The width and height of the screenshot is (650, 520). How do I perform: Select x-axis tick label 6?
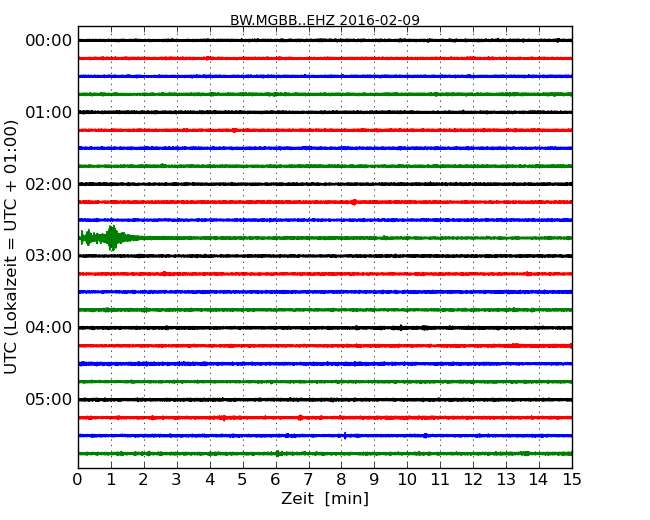(275, 480)
